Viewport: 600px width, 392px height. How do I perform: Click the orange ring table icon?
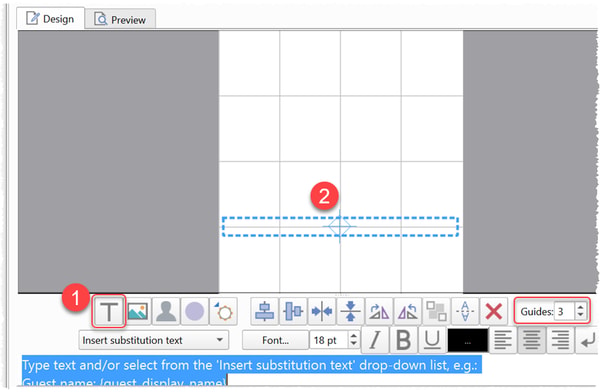click(x=223, y=311)
